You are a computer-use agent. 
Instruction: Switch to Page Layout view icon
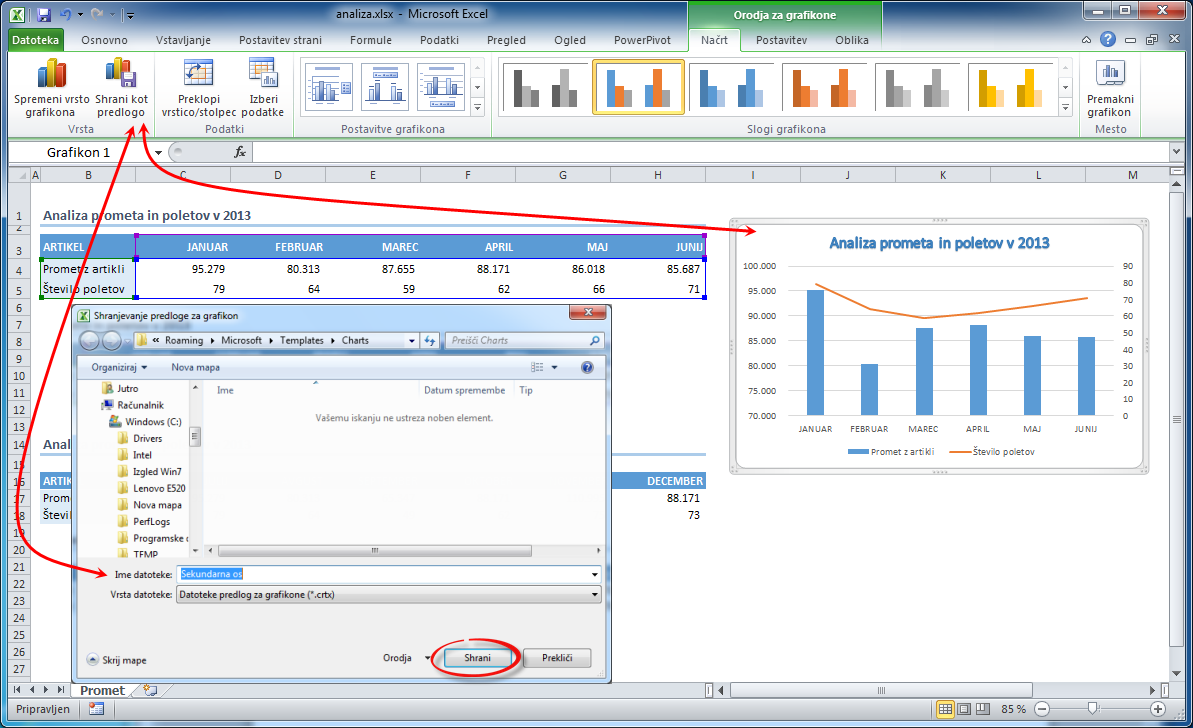point(964,709)
